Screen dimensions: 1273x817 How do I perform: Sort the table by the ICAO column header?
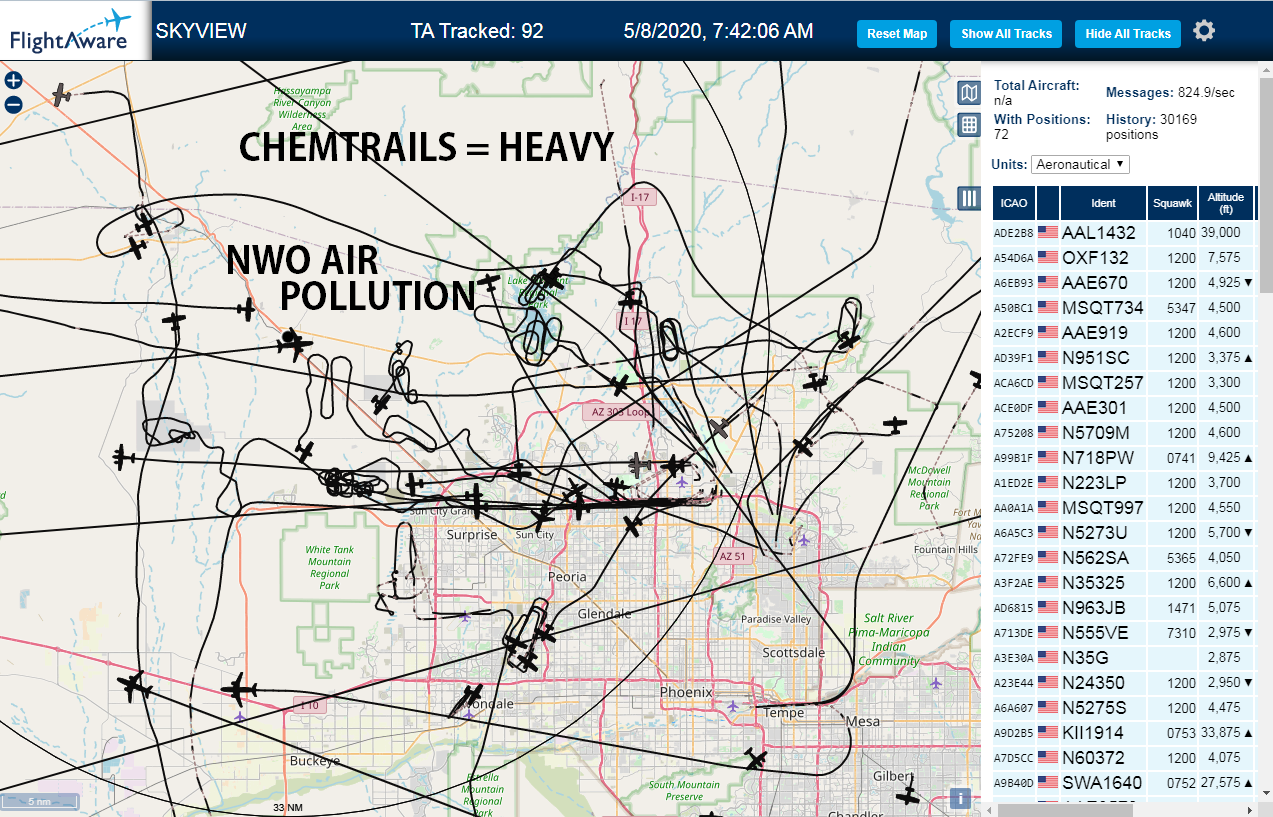tap(1014, 203)
